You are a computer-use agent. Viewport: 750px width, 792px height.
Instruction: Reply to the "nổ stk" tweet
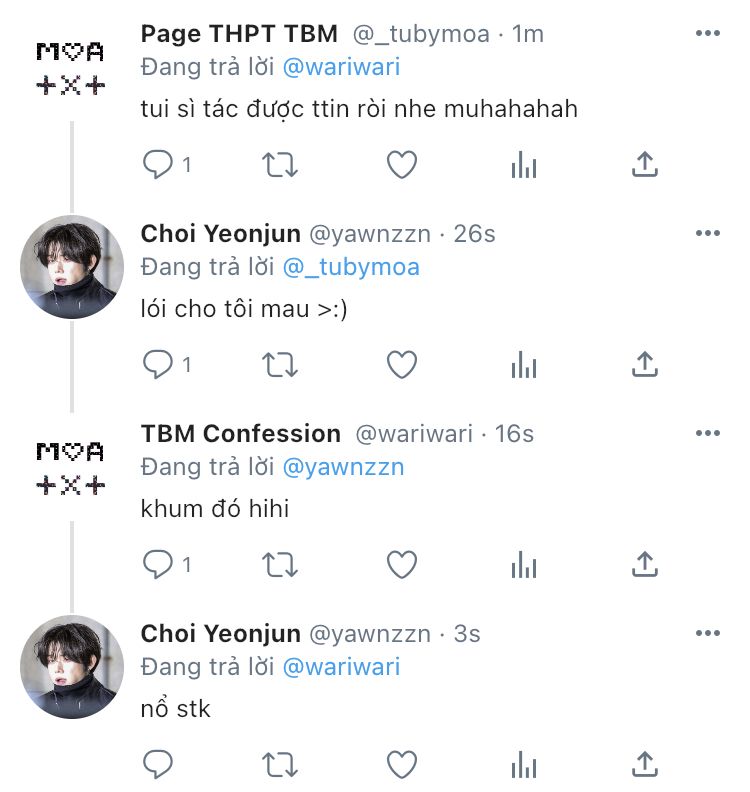coord(158,765)
